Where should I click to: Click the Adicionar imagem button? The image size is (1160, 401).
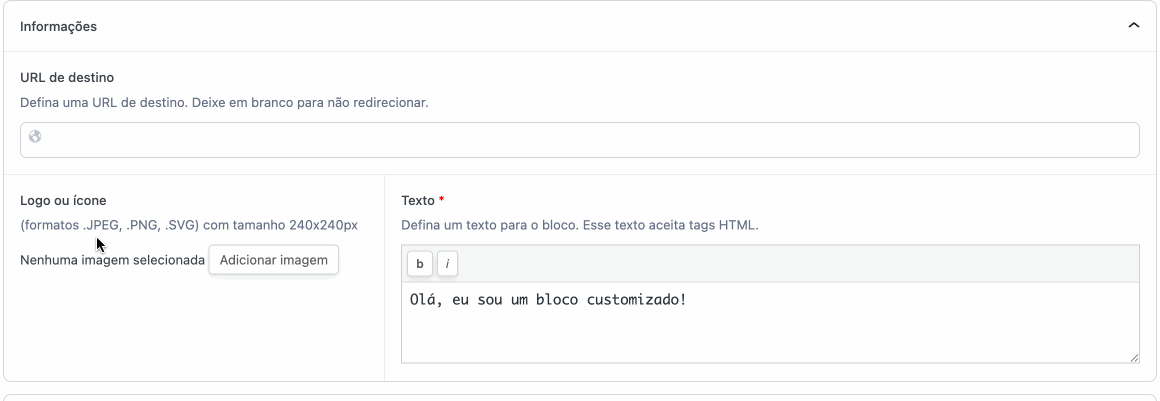273,260
